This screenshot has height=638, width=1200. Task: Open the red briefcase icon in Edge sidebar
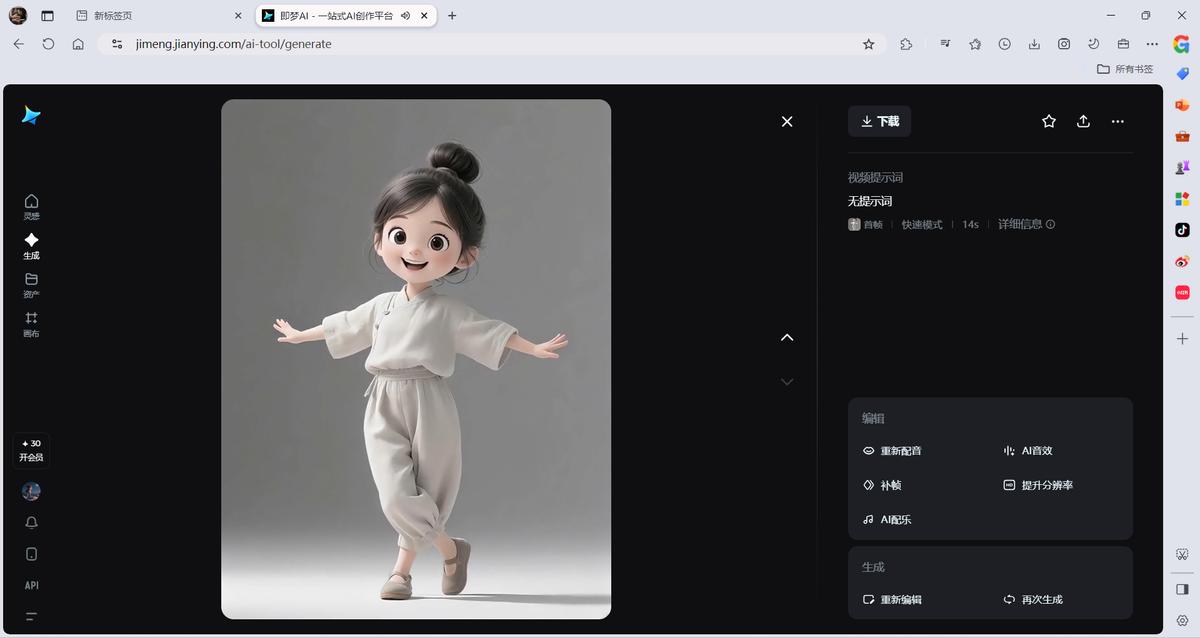point(1182,136)
